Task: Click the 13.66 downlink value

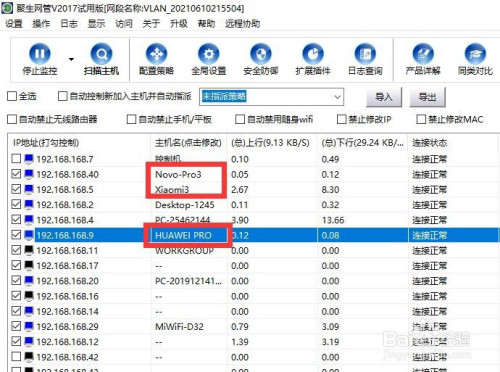Action: (x=333, y=220)
